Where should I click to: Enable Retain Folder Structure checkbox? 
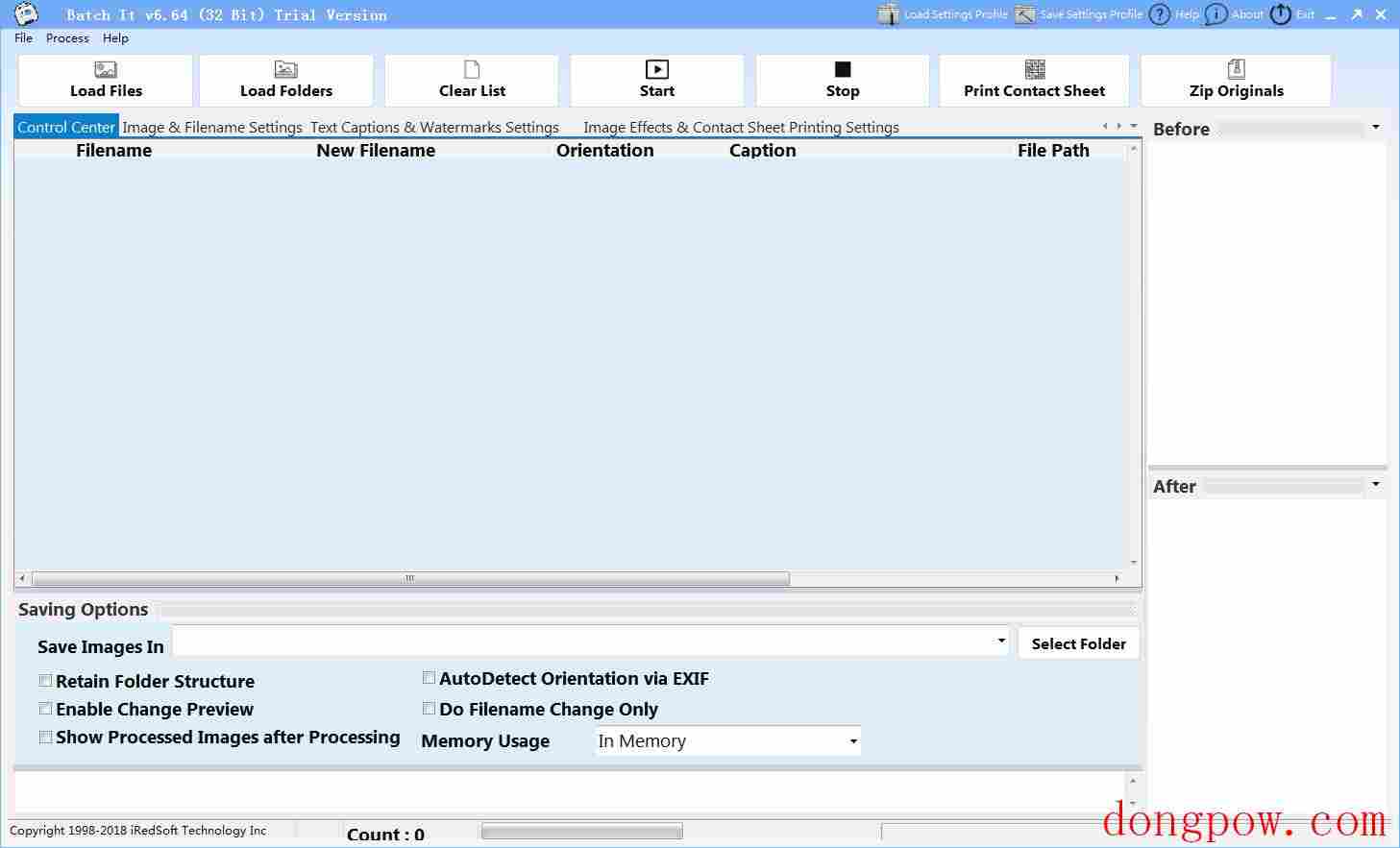pos(45,681)
